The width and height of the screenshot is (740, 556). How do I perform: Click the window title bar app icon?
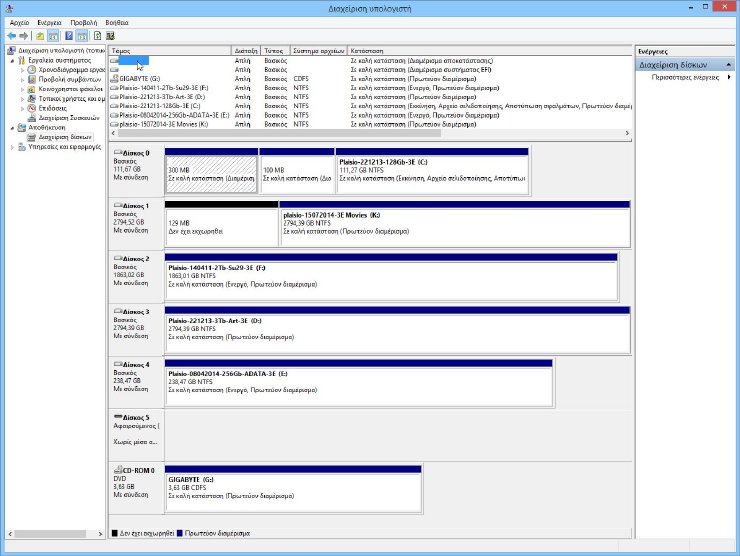point(9,8)
